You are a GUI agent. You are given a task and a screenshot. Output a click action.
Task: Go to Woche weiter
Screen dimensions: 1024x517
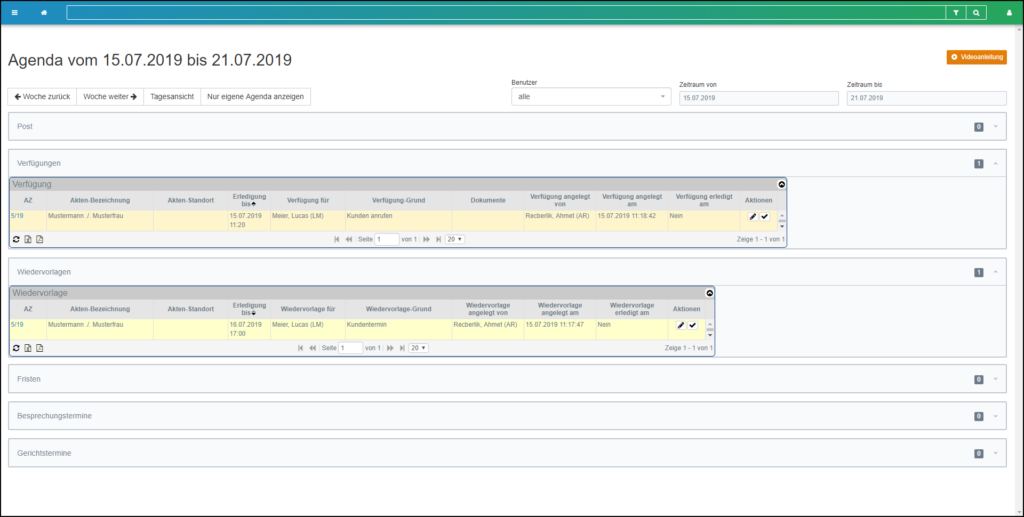(109, 97)
